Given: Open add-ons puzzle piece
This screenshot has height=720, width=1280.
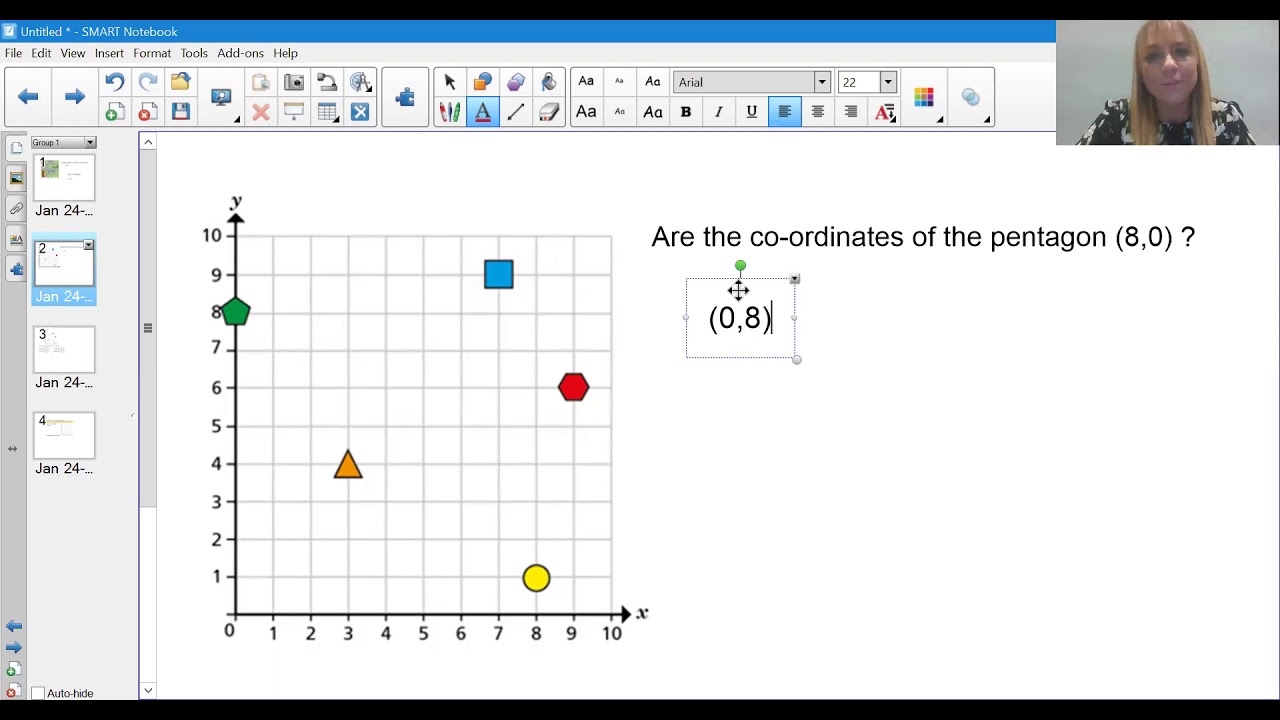Looking at the screenshot, I should [405, 97].
